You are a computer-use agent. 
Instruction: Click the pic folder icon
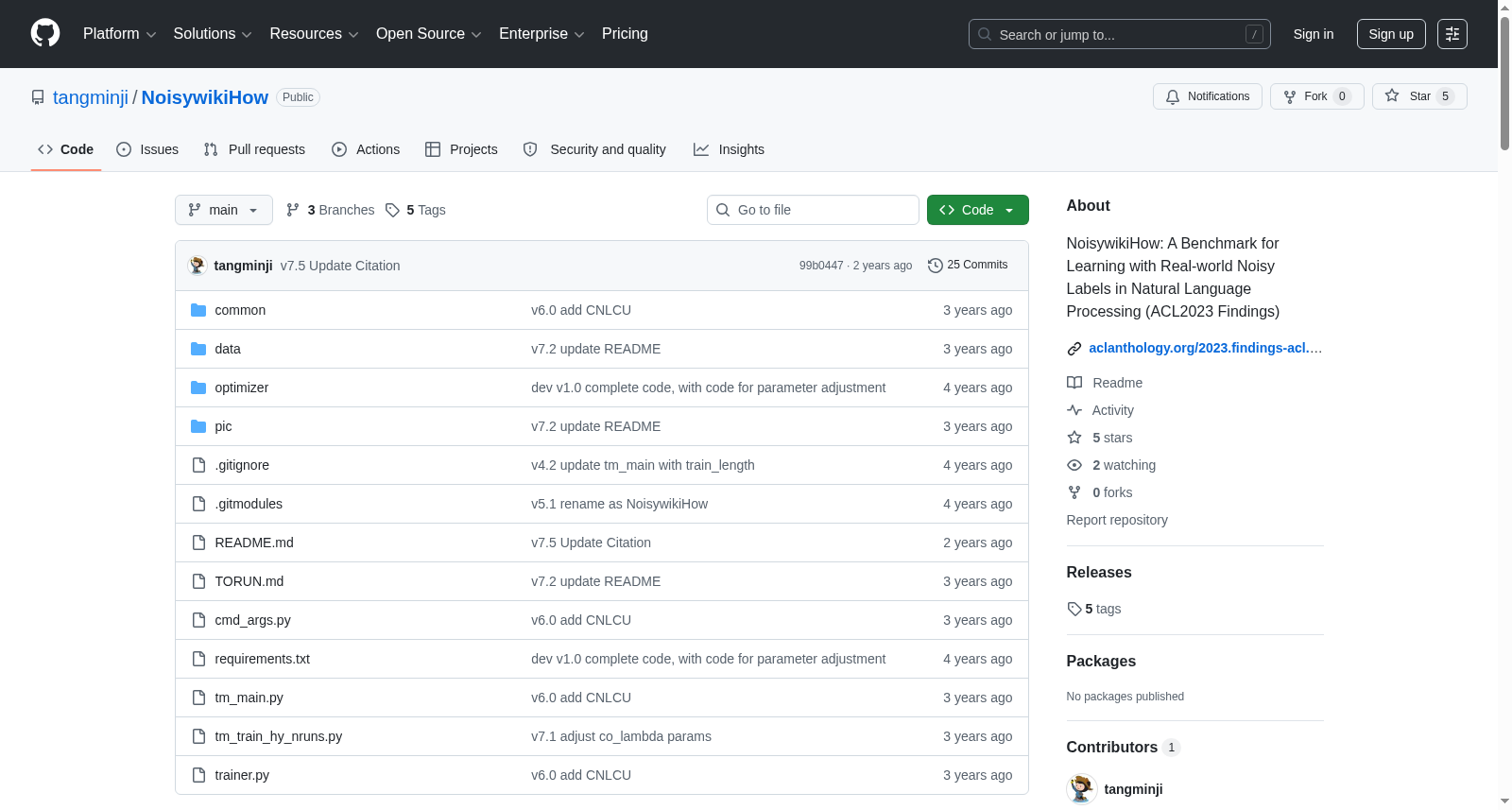pyautogui.click(x=198, y=426)
